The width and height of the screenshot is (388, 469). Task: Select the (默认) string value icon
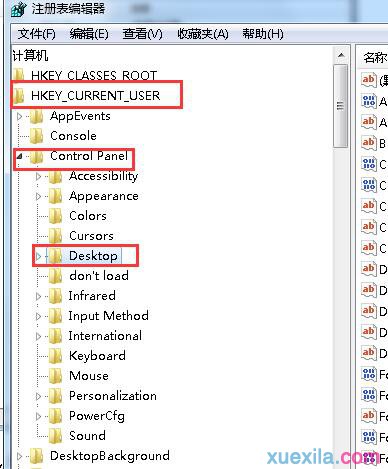(x=369, y=80)
